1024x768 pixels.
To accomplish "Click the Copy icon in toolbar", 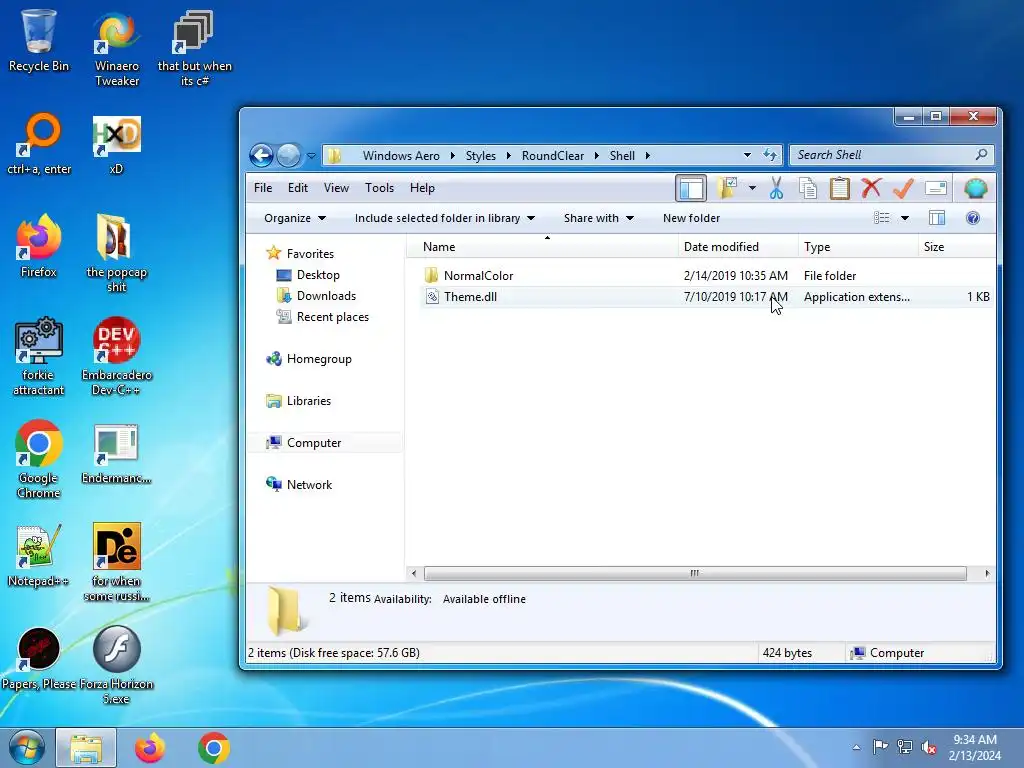I will 808,189.
